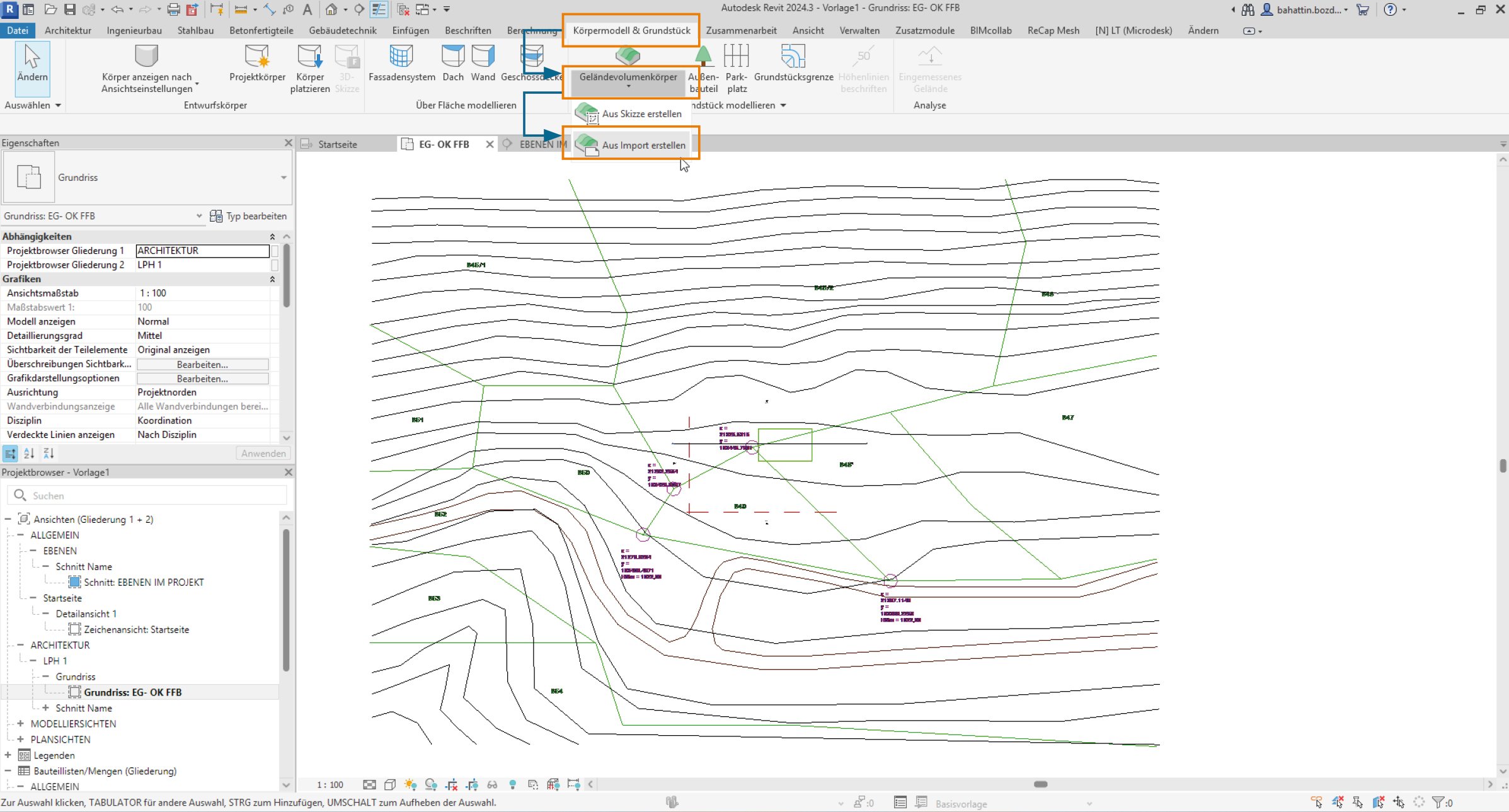This screenshot has height=812, width=1509.
Task: Click Körper anzeigen nach Ansichtseinstellungen icon
Action: [x=146, y=57]
